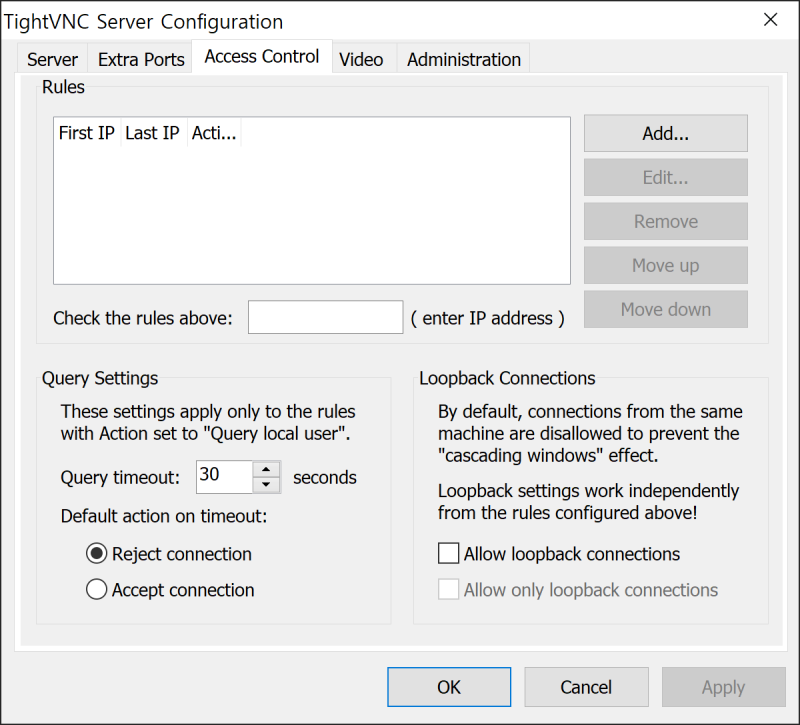Confirm settings with the OK button

coord(448,687)
